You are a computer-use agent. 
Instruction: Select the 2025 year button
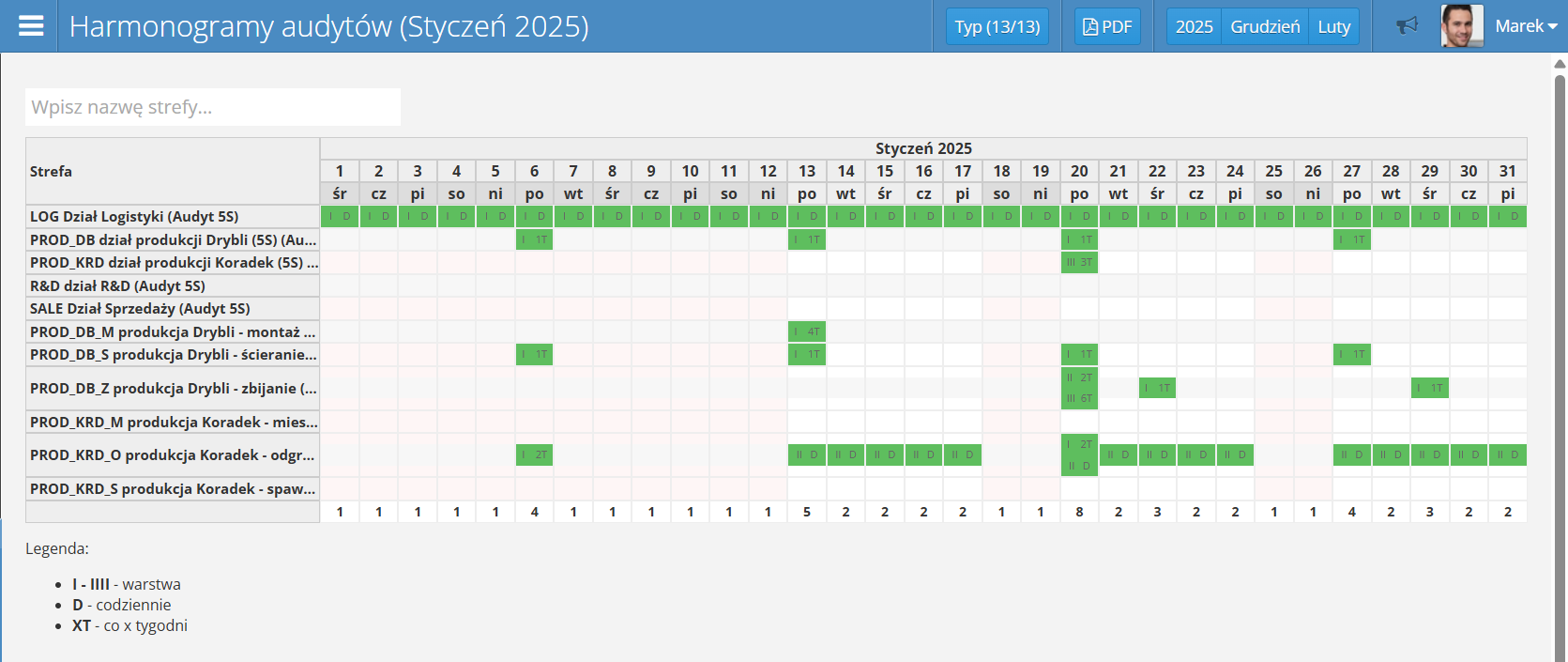pos(1194,26)
